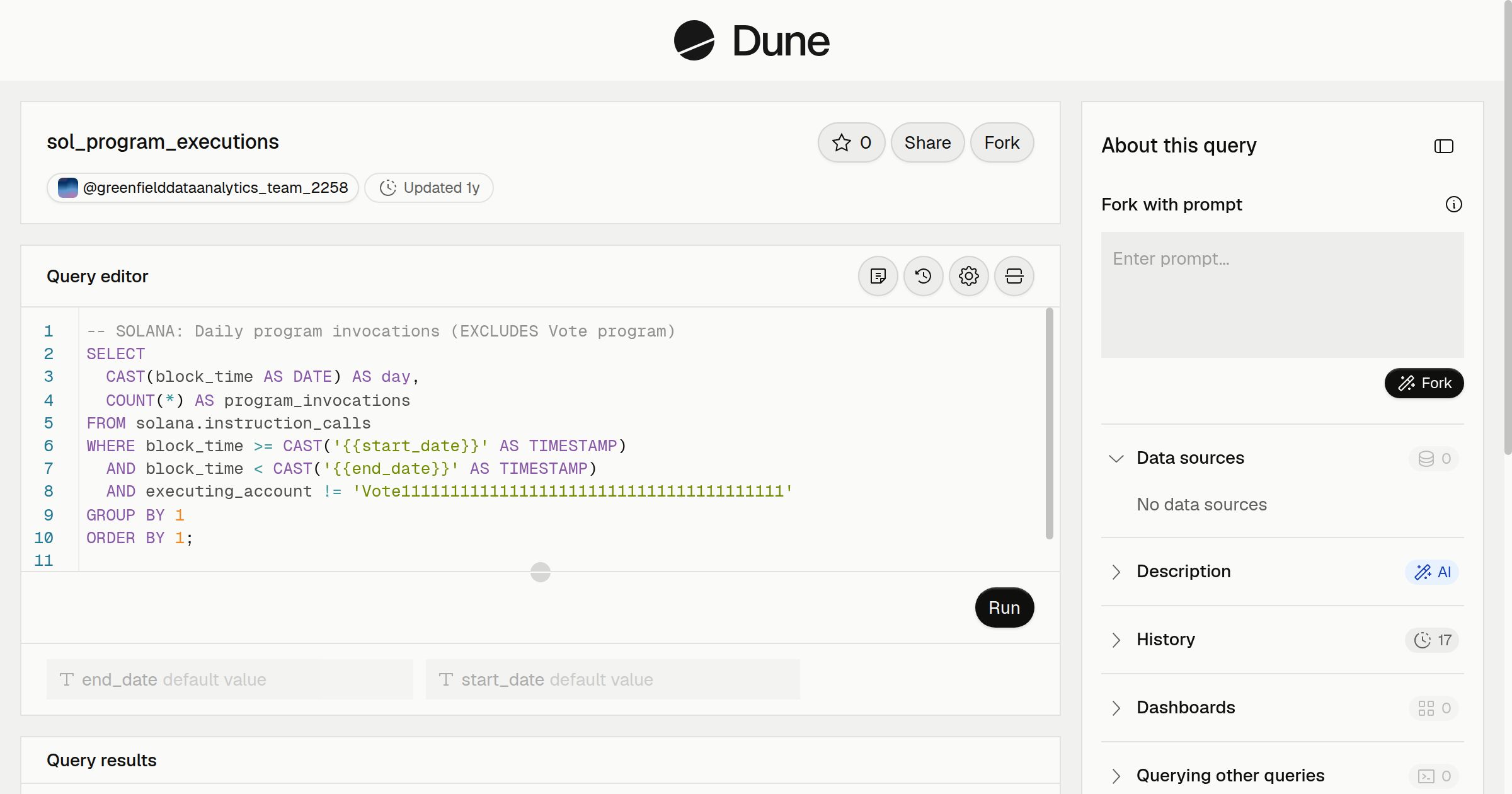Click the ORDER BY 1 line
This screenshot has width=1512, height=794.
click(x=139, y=538)
